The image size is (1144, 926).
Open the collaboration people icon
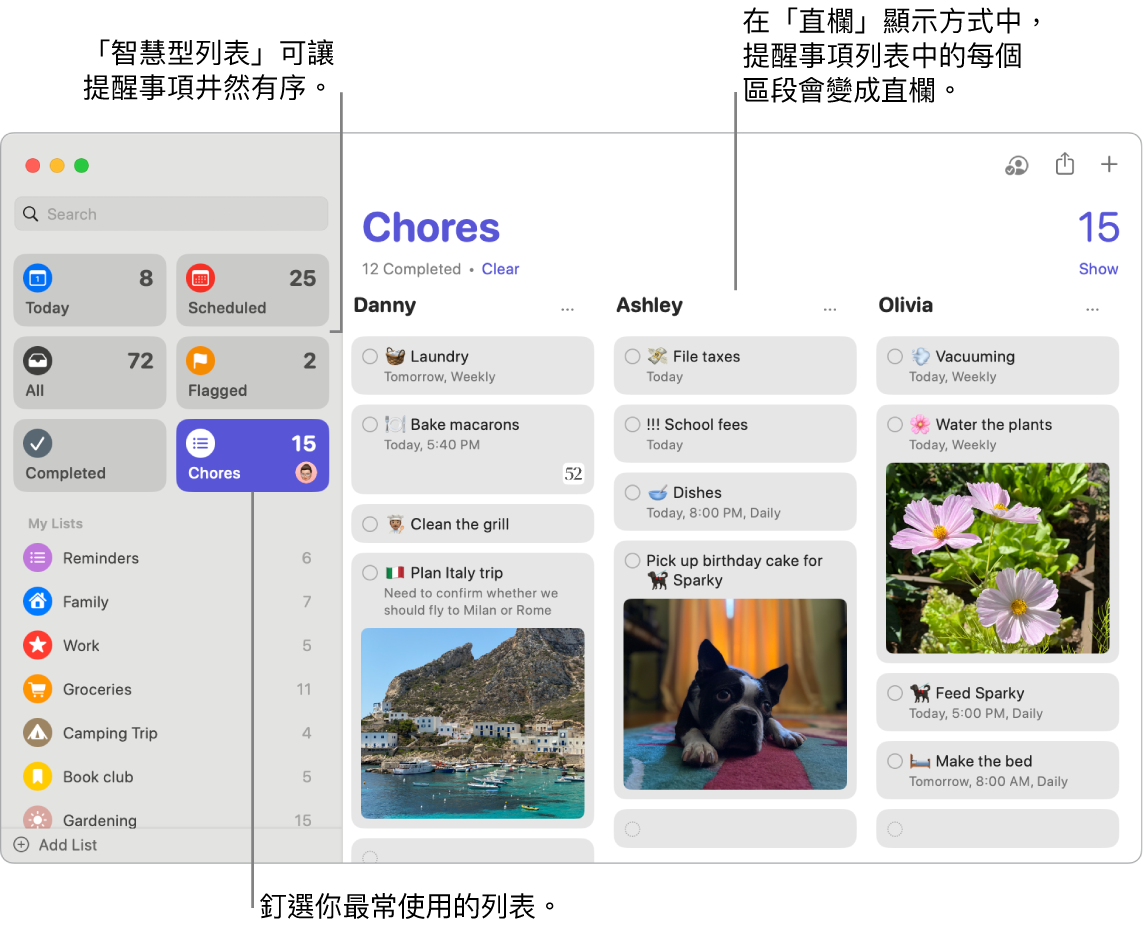(x=1016, y=166)
